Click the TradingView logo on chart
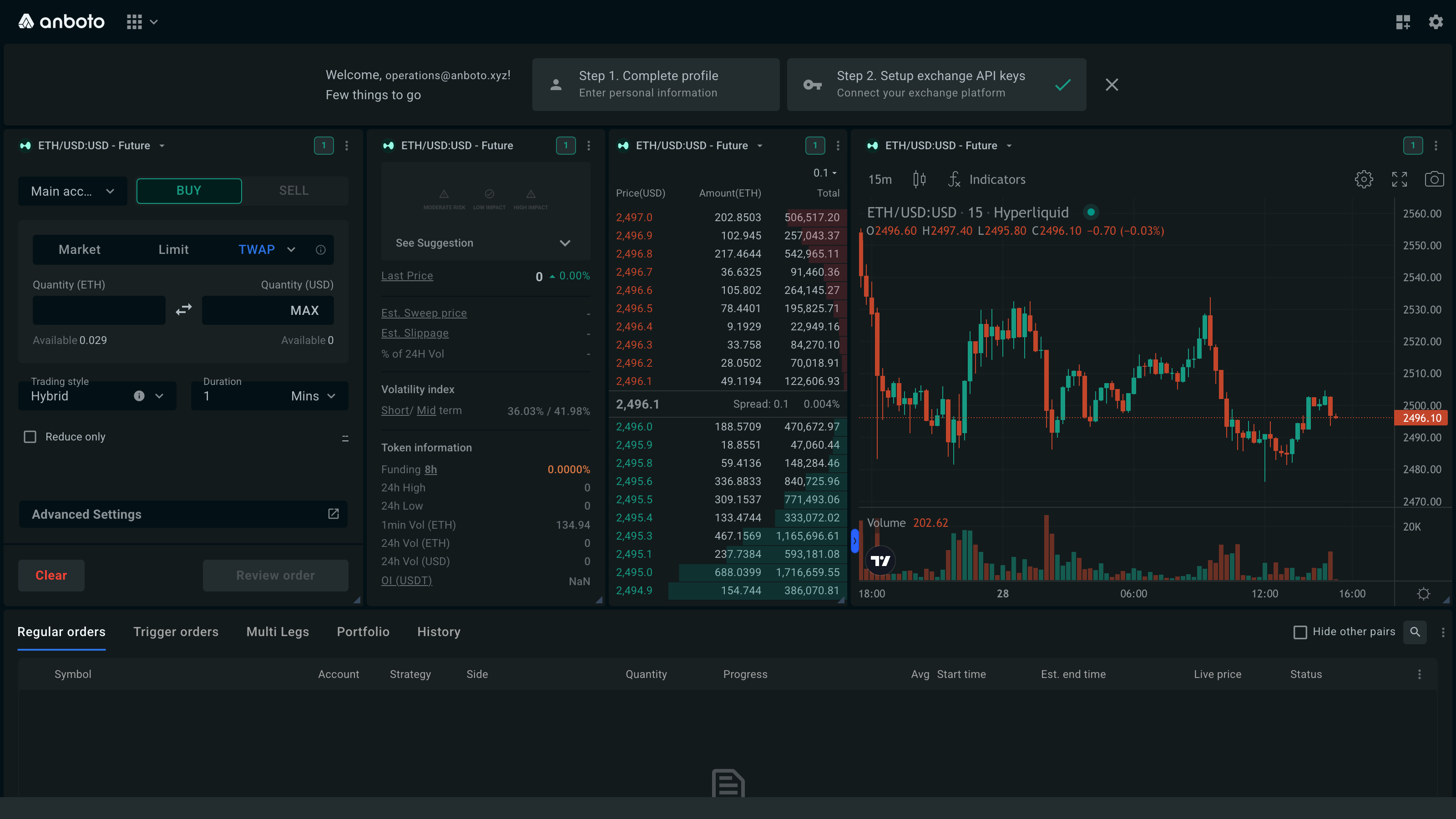The height and width of the screenshot is (819, 1456). click(880, 561)
